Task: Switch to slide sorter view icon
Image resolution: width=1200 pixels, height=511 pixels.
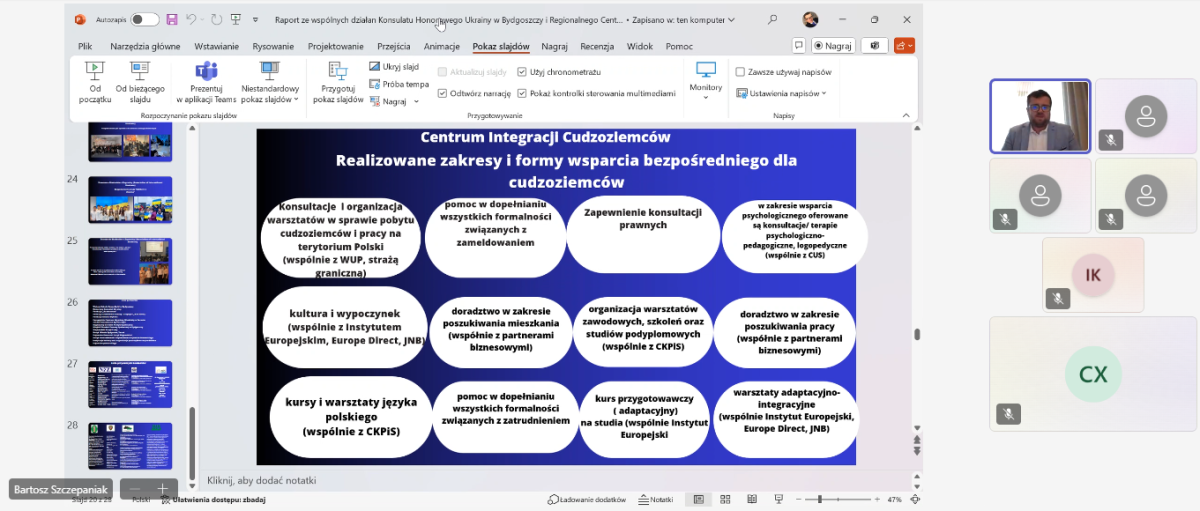Action: (x=724, y=499)
